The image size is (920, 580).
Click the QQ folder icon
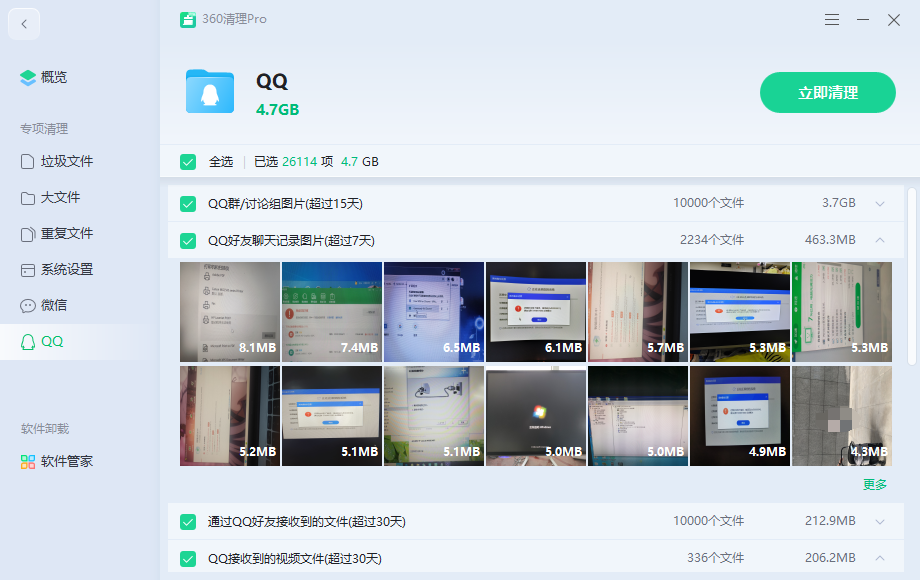[x=210, y=91]
